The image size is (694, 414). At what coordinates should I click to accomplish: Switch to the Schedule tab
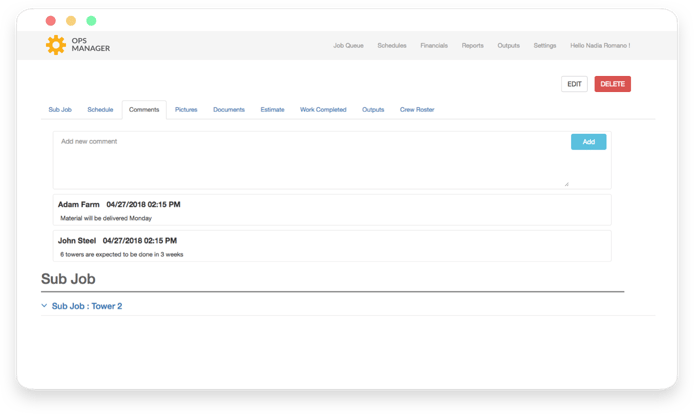(x=100, y=110)
